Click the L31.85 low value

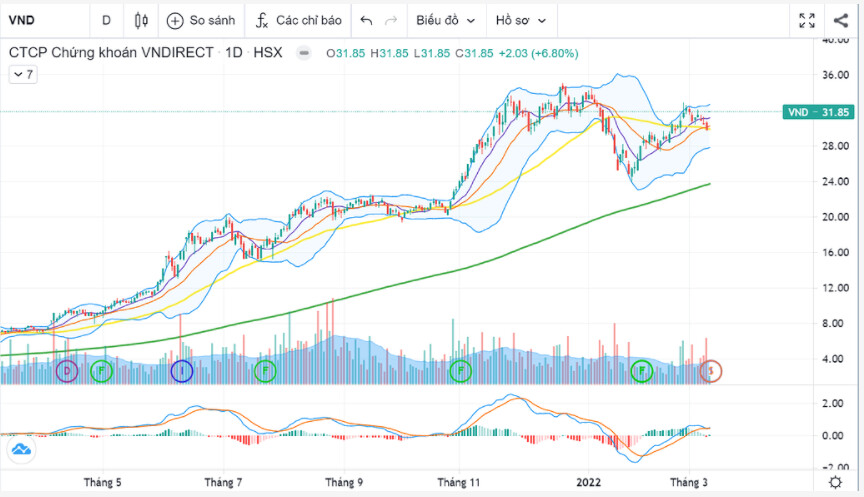click(x=432, y=53)
